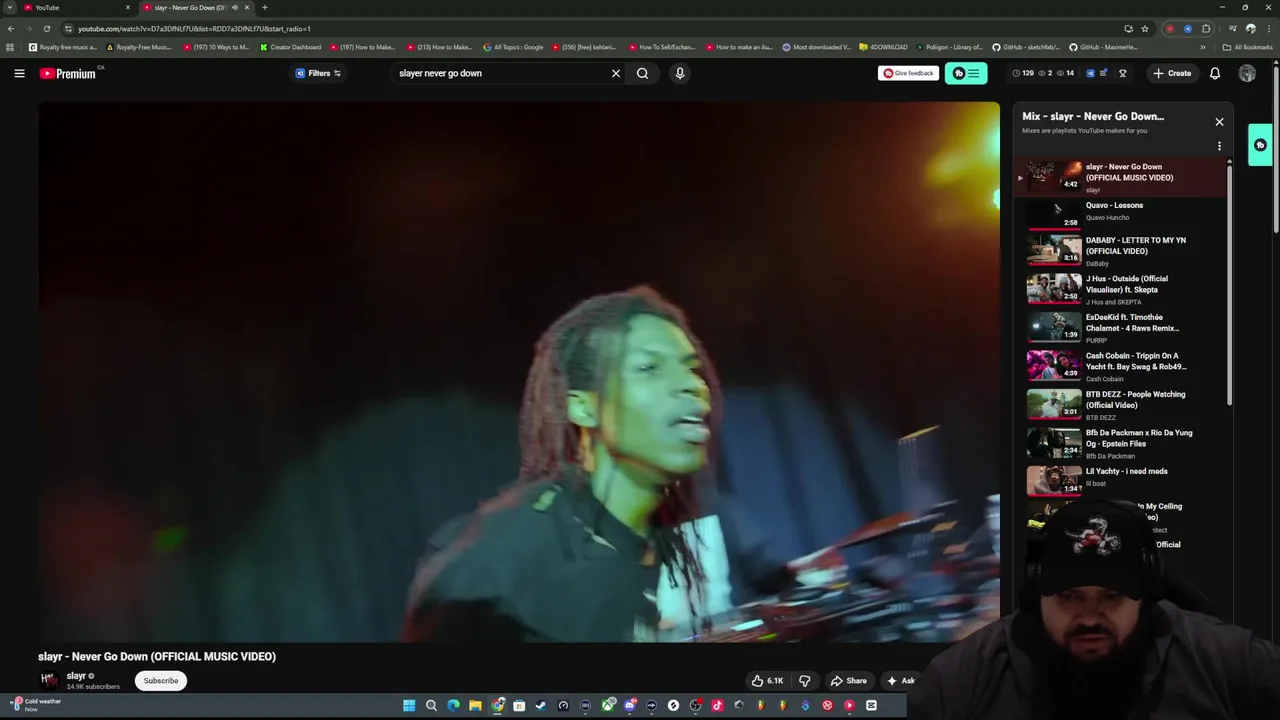Open Steam from the taskbar
This screenshot has height=720, width=1280.
tap(541, 705)
